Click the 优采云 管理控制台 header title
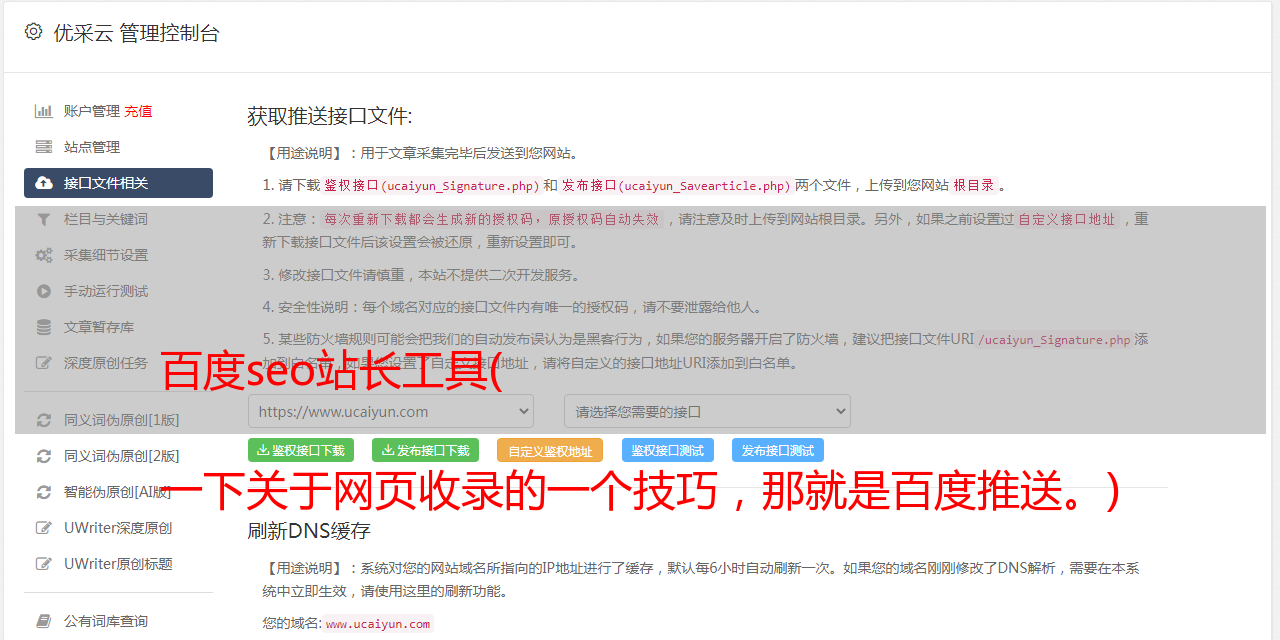The width and height of the screenshot is (1280, 640). point(136,33)
